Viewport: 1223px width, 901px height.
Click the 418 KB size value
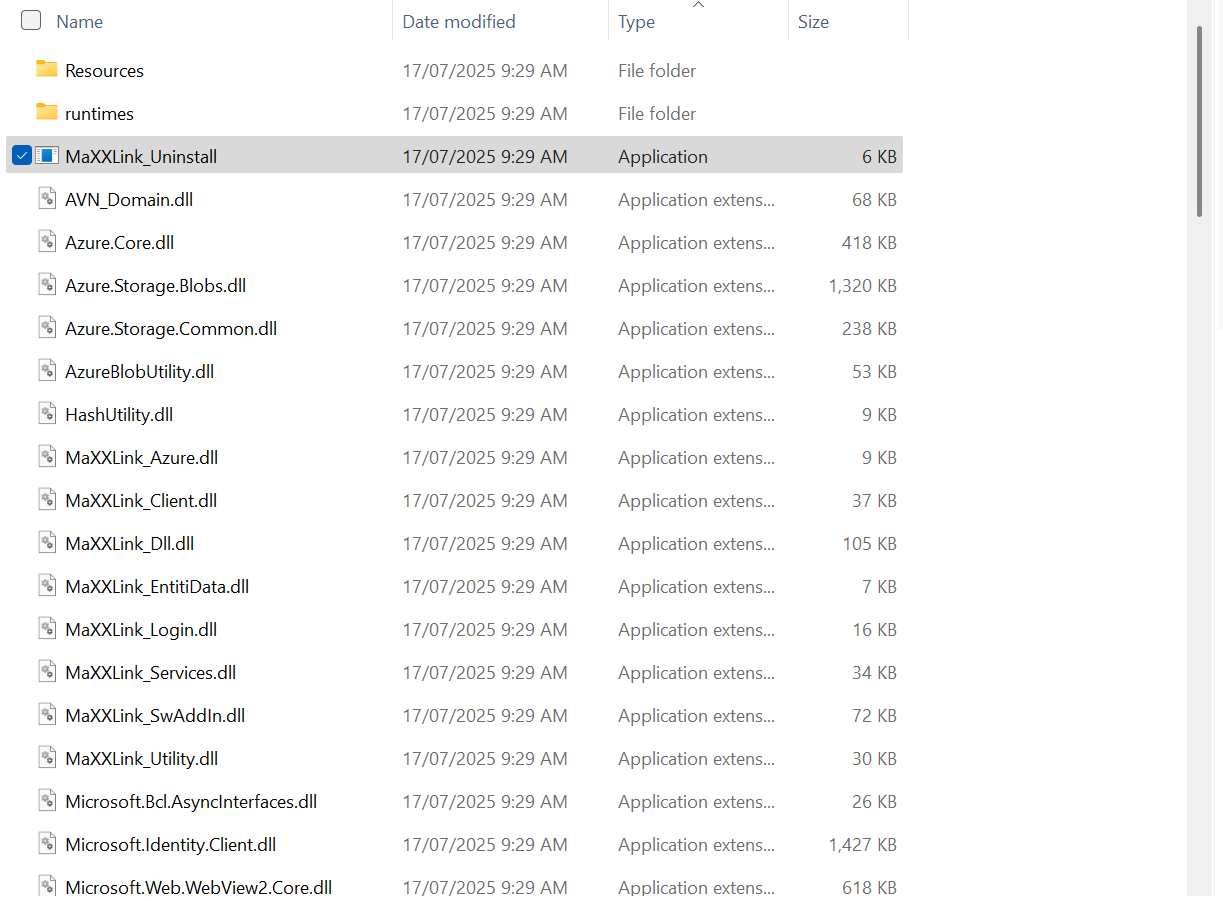coord(869,243)
